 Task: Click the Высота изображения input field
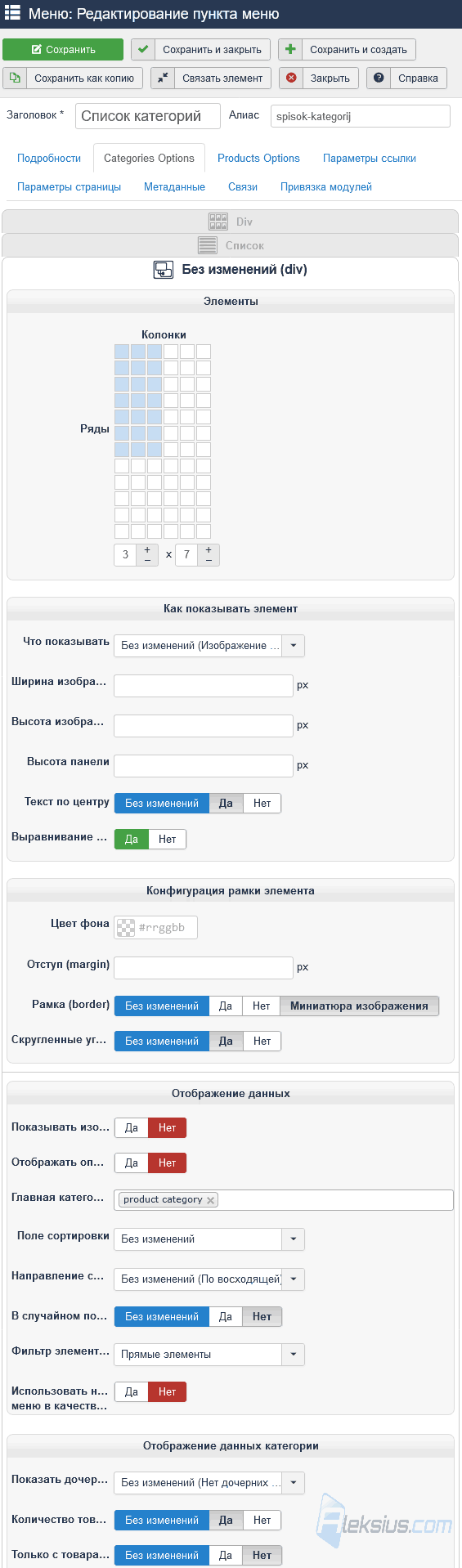(x=204, y=725)
